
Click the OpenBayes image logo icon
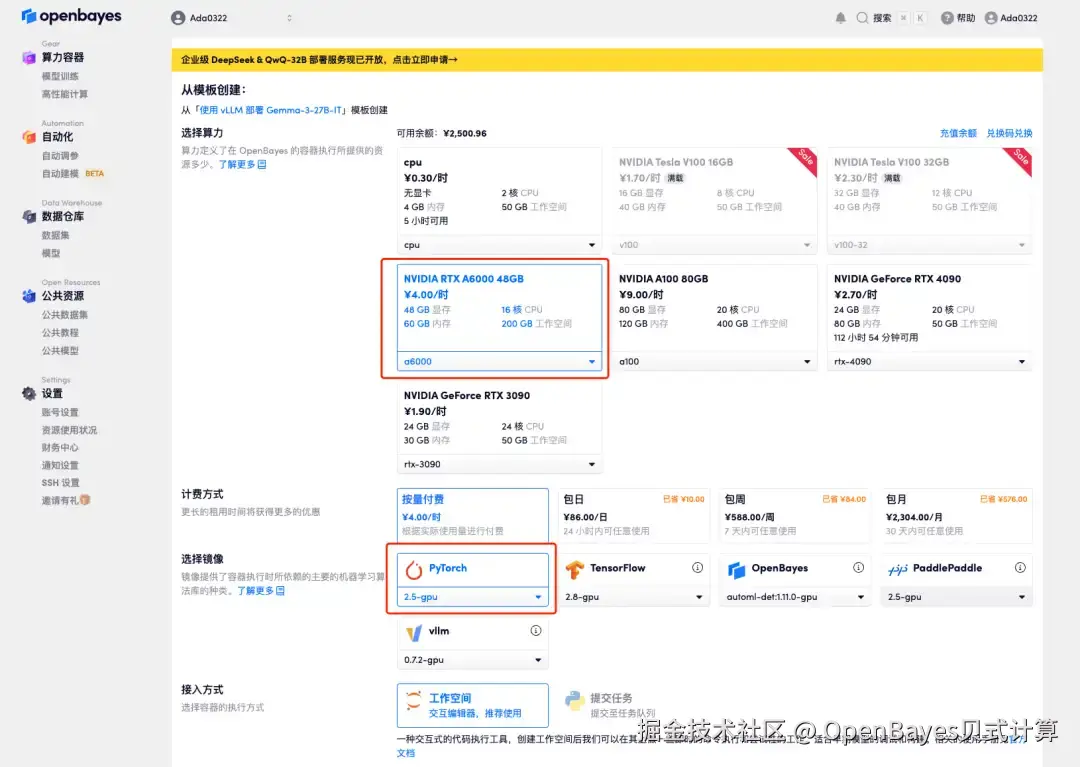pos(736,569)
